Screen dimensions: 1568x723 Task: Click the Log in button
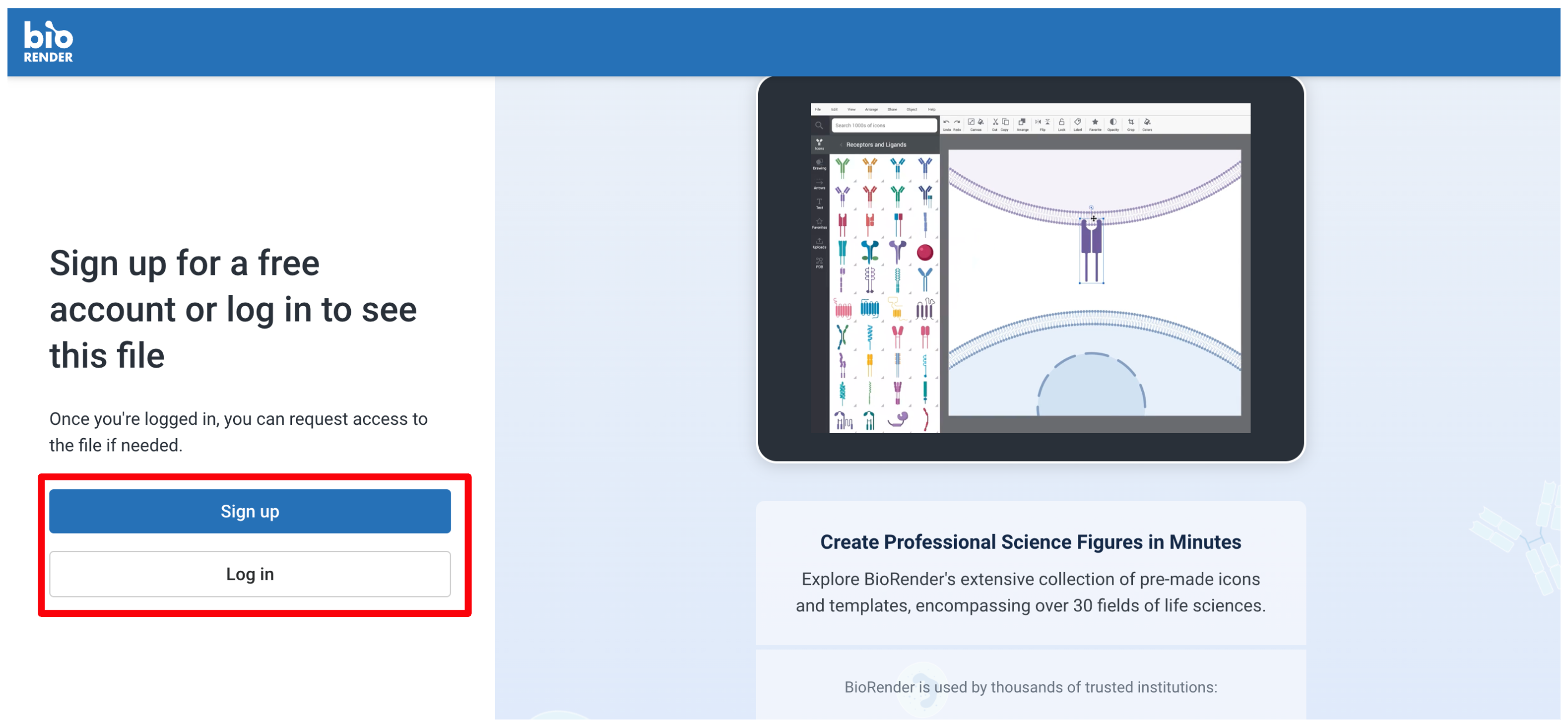250,574
